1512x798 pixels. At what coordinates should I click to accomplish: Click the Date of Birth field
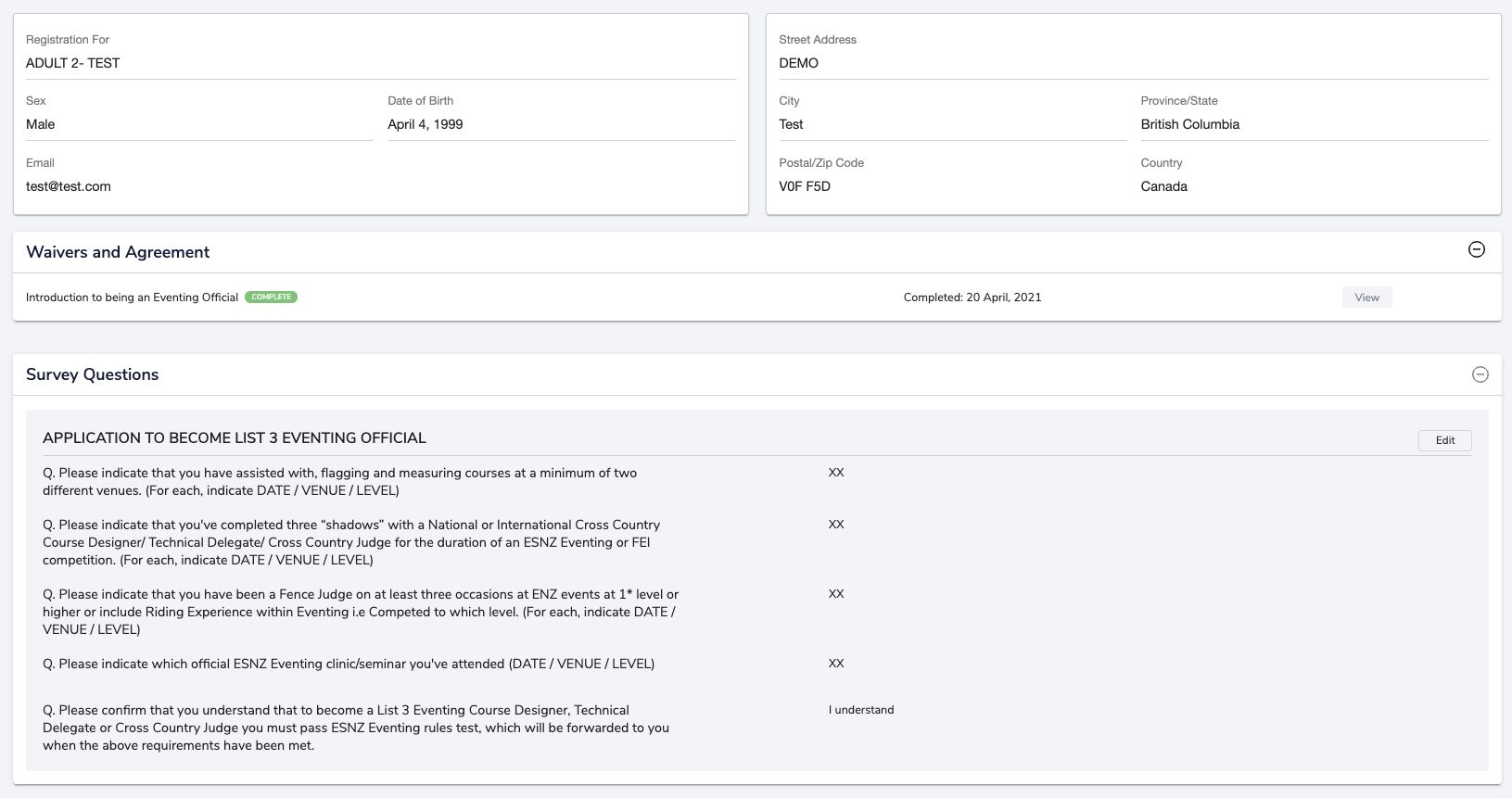click(x=426, y=124)
